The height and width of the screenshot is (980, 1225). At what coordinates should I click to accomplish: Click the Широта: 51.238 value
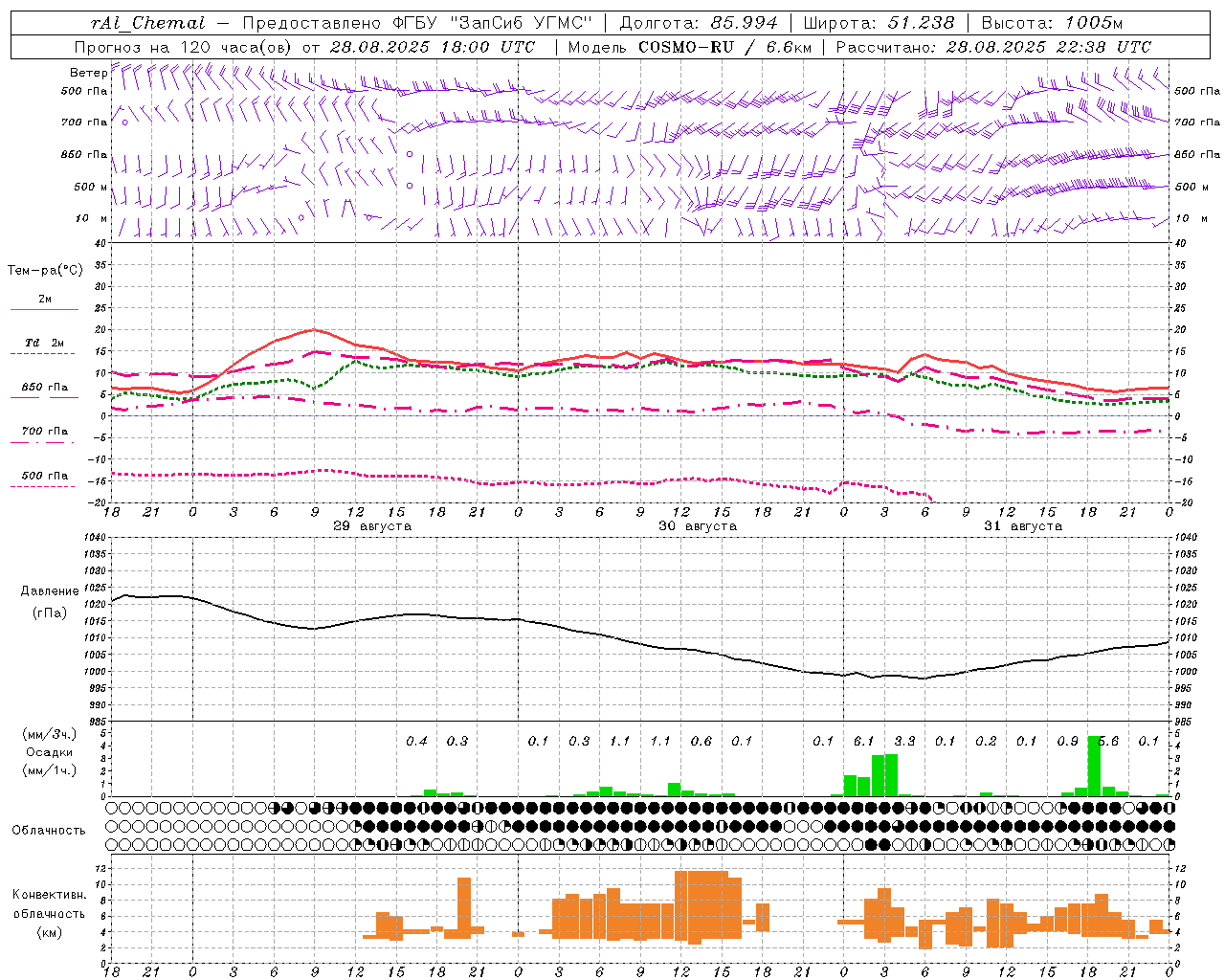tap(879, 23)
